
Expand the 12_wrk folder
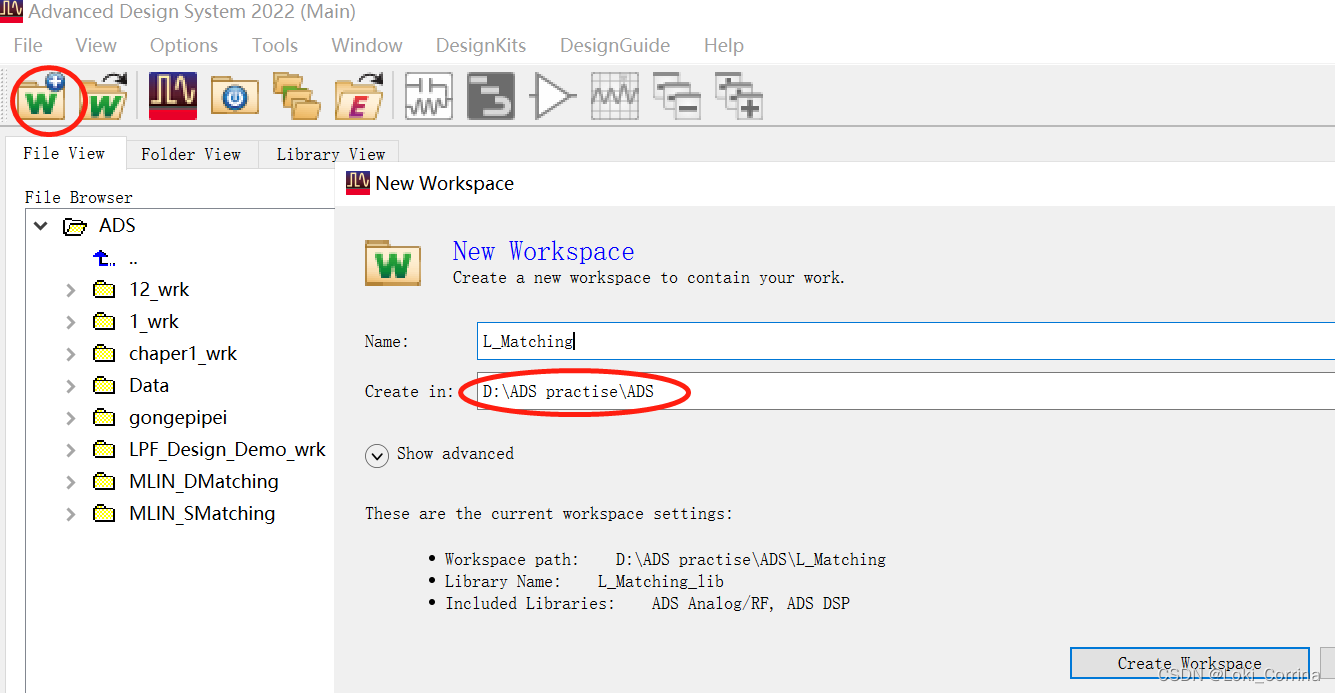[x=71, y=290]
